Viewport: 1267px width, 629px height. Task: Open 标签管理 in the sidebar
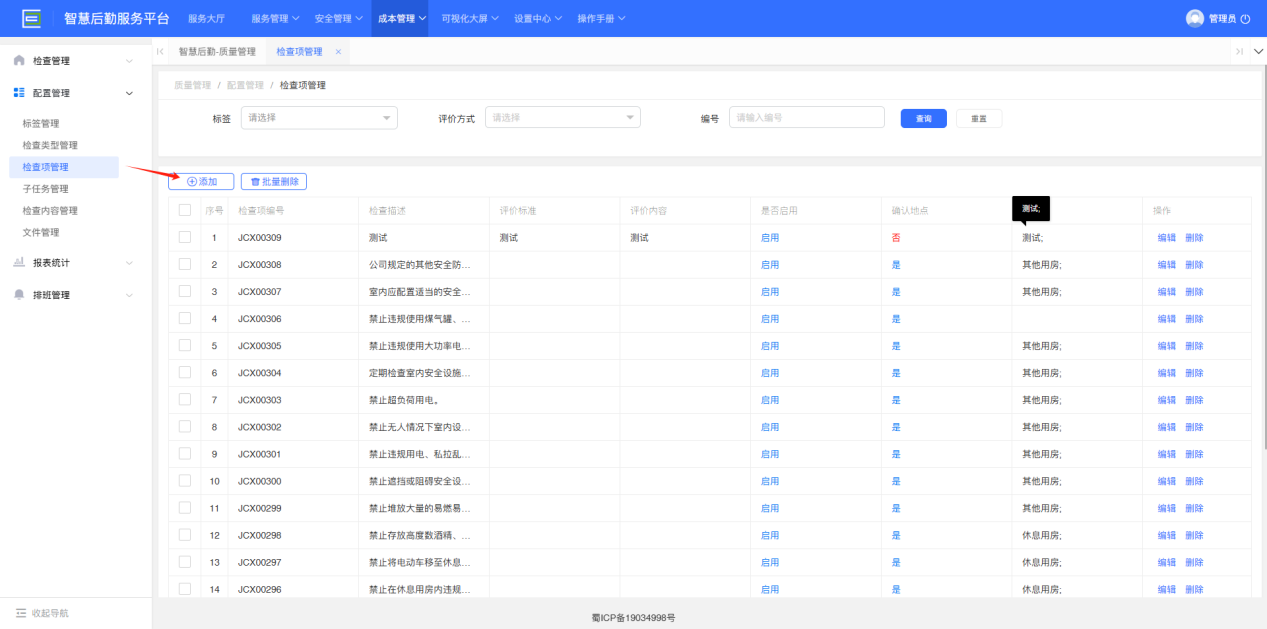tap(41, 124)
